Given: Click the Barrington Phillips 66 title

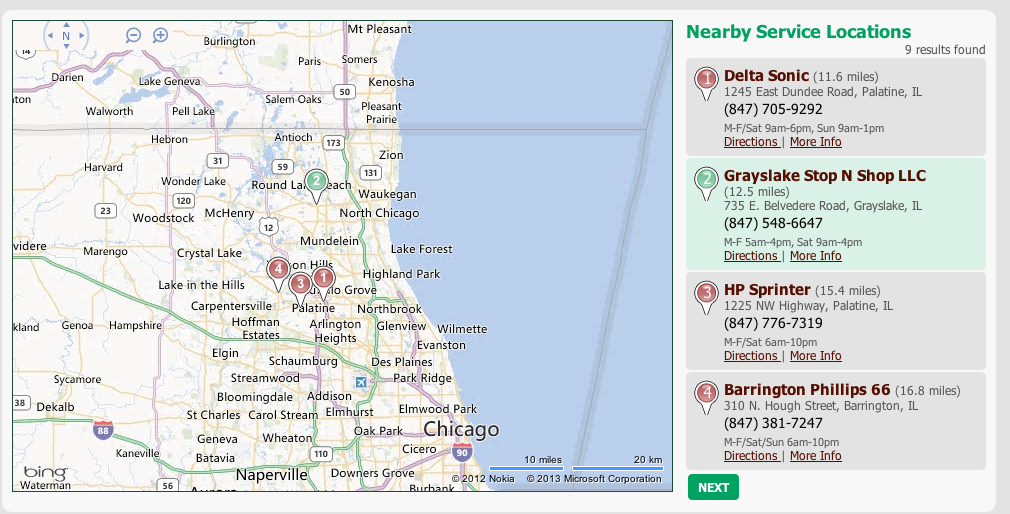Looking at the screenshot, I should (x=806, y=390).
